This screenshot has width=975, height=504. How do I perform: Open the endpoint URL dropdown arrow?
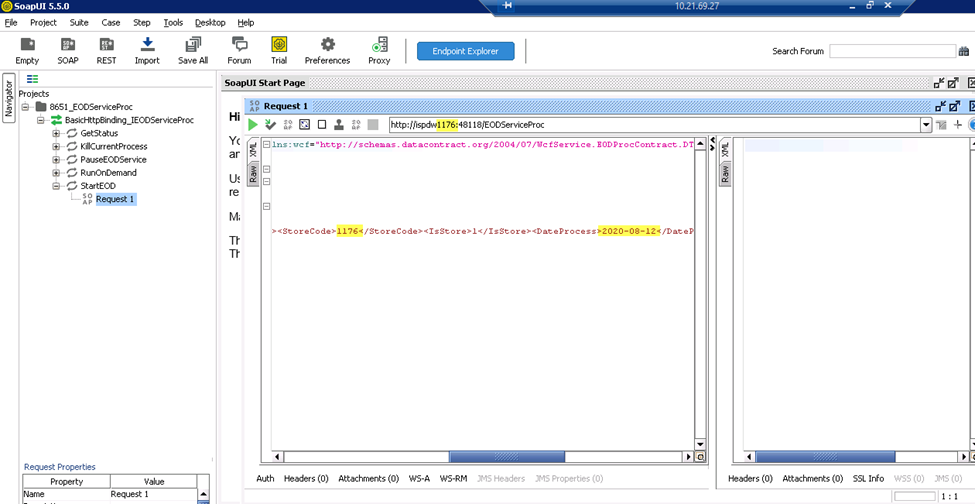[926, 125]
